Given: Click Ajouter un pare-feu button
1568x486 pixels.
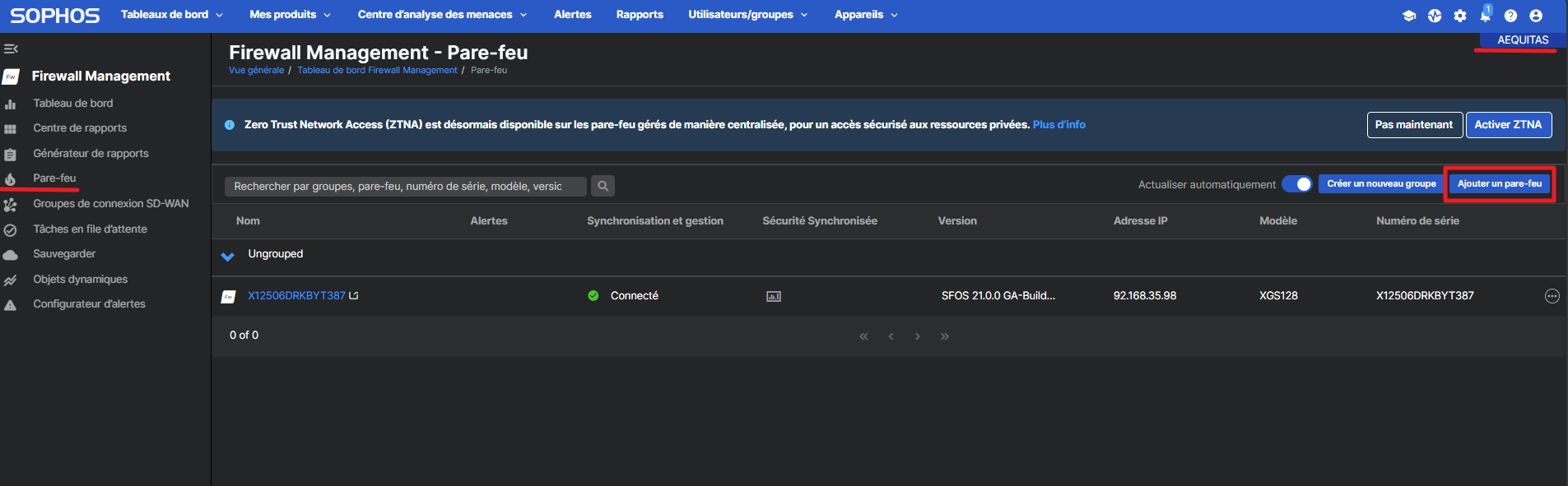Looking at the screenshot, I should [1500, 184].
